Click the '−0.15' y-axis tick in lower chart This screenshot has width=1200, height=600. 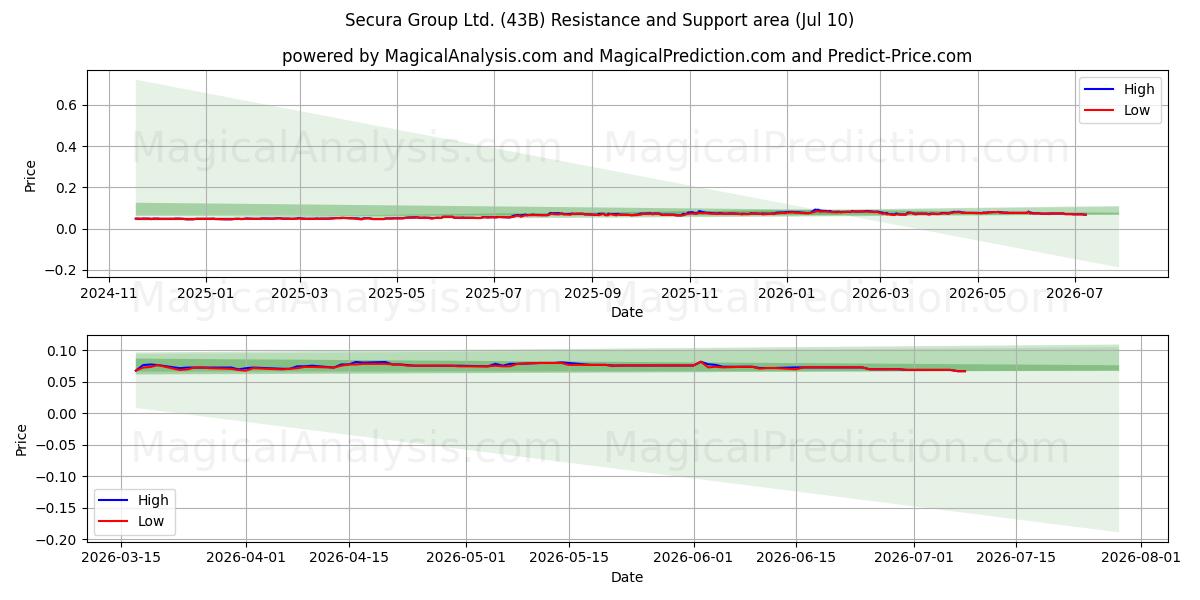coord(57,508)
